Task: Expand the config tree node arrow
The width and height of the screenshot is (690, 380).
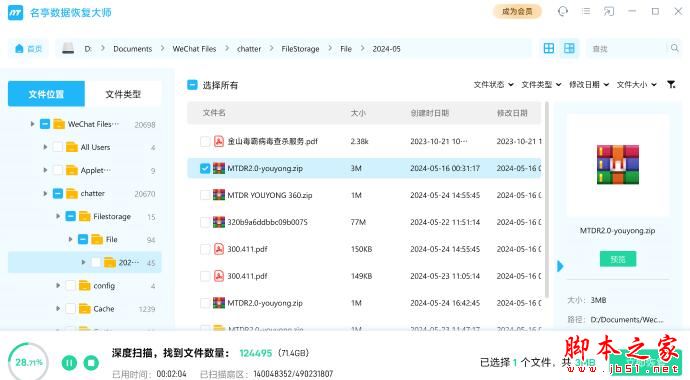Action: tap(58, 285)
